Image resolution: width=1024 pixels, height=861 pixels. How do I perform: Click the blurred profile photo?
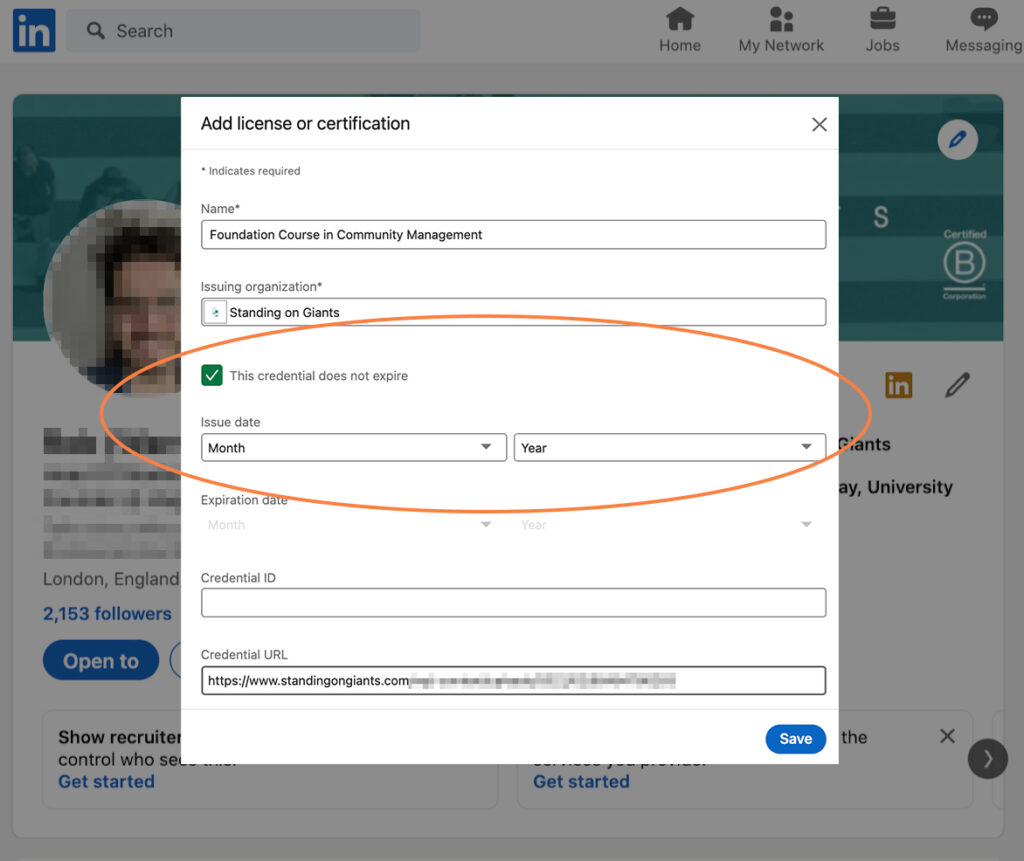tap(112, 298)
